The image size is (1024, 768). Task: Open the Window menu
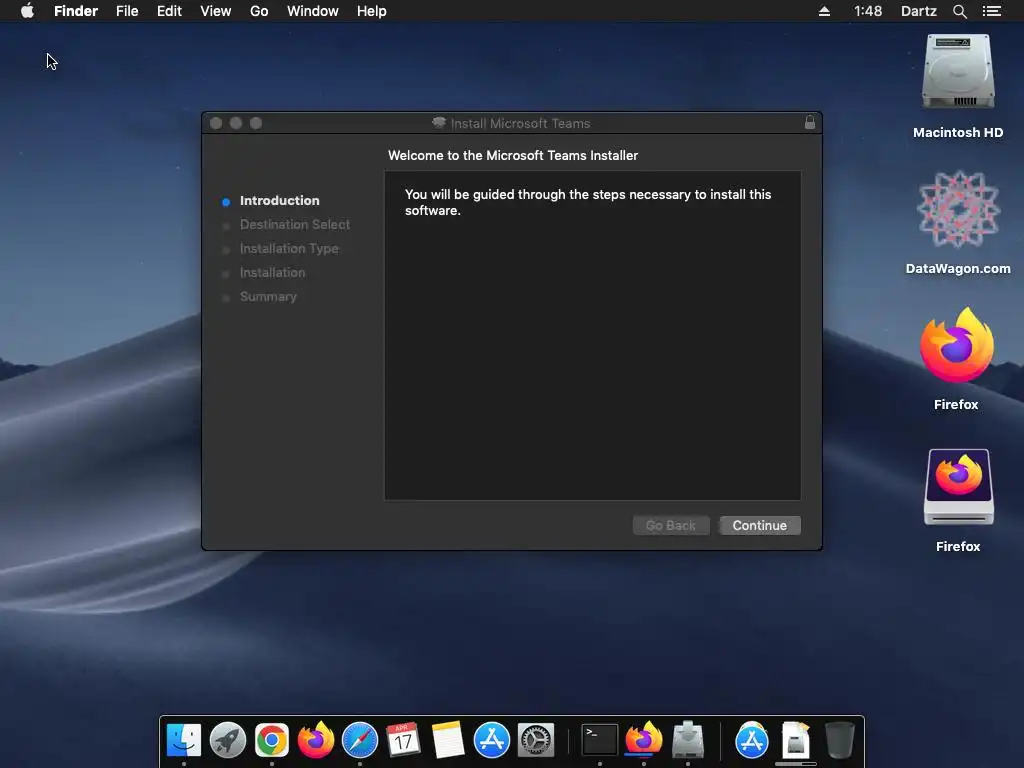coord(313,11)
